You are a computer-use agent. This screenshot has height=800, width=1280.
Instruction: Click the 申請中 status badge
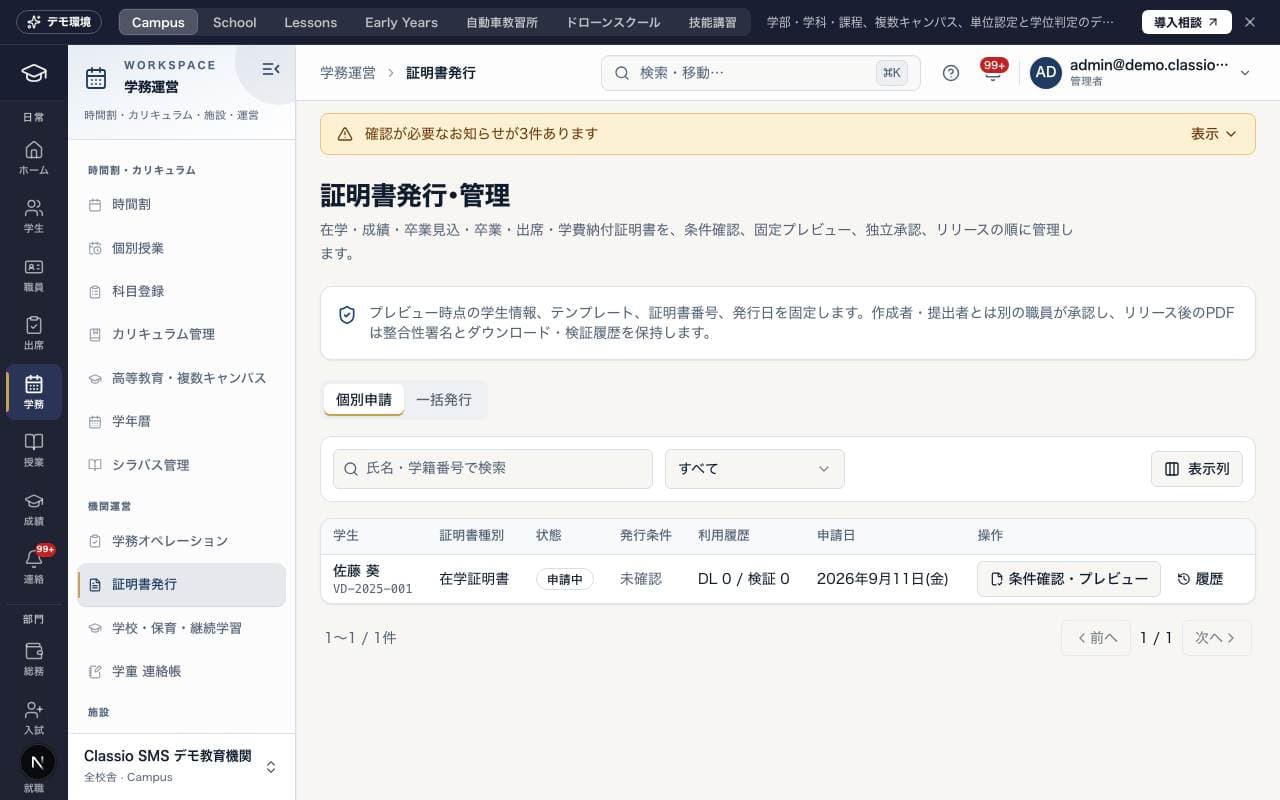[x=565, y=579]
